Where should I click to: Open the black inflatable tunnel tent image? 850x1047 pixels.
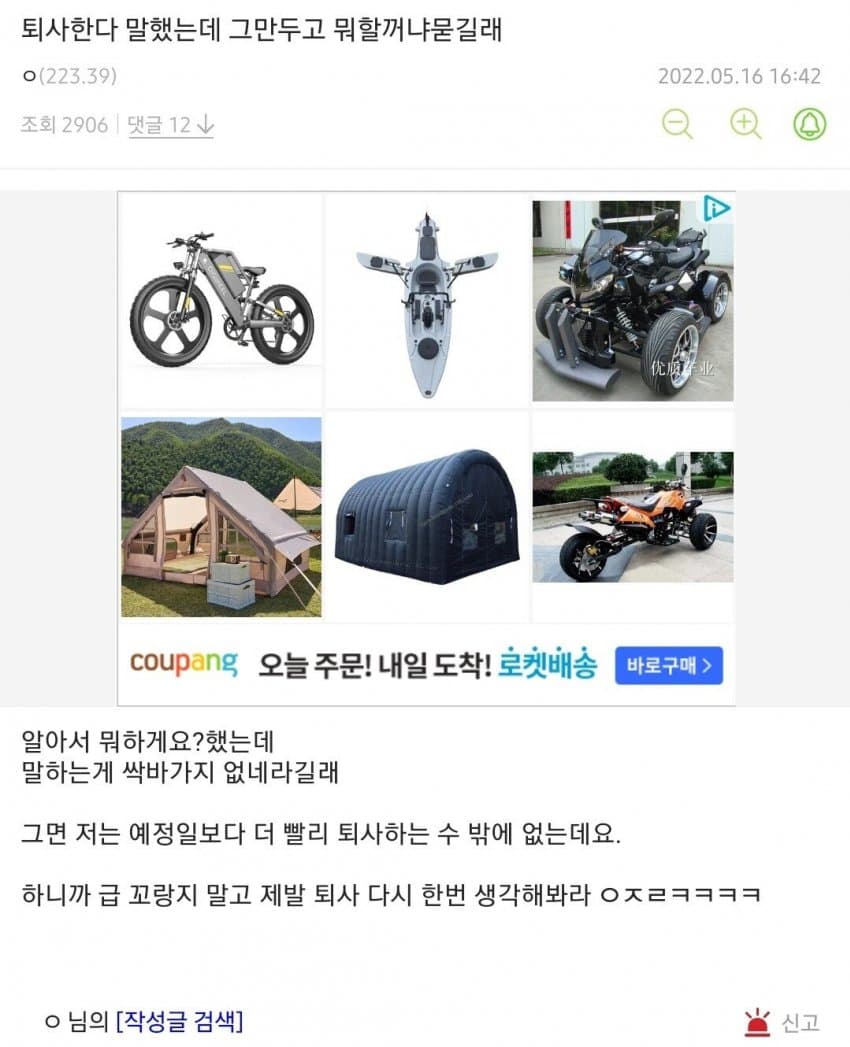pyautogui.click(x=427, y=516)
